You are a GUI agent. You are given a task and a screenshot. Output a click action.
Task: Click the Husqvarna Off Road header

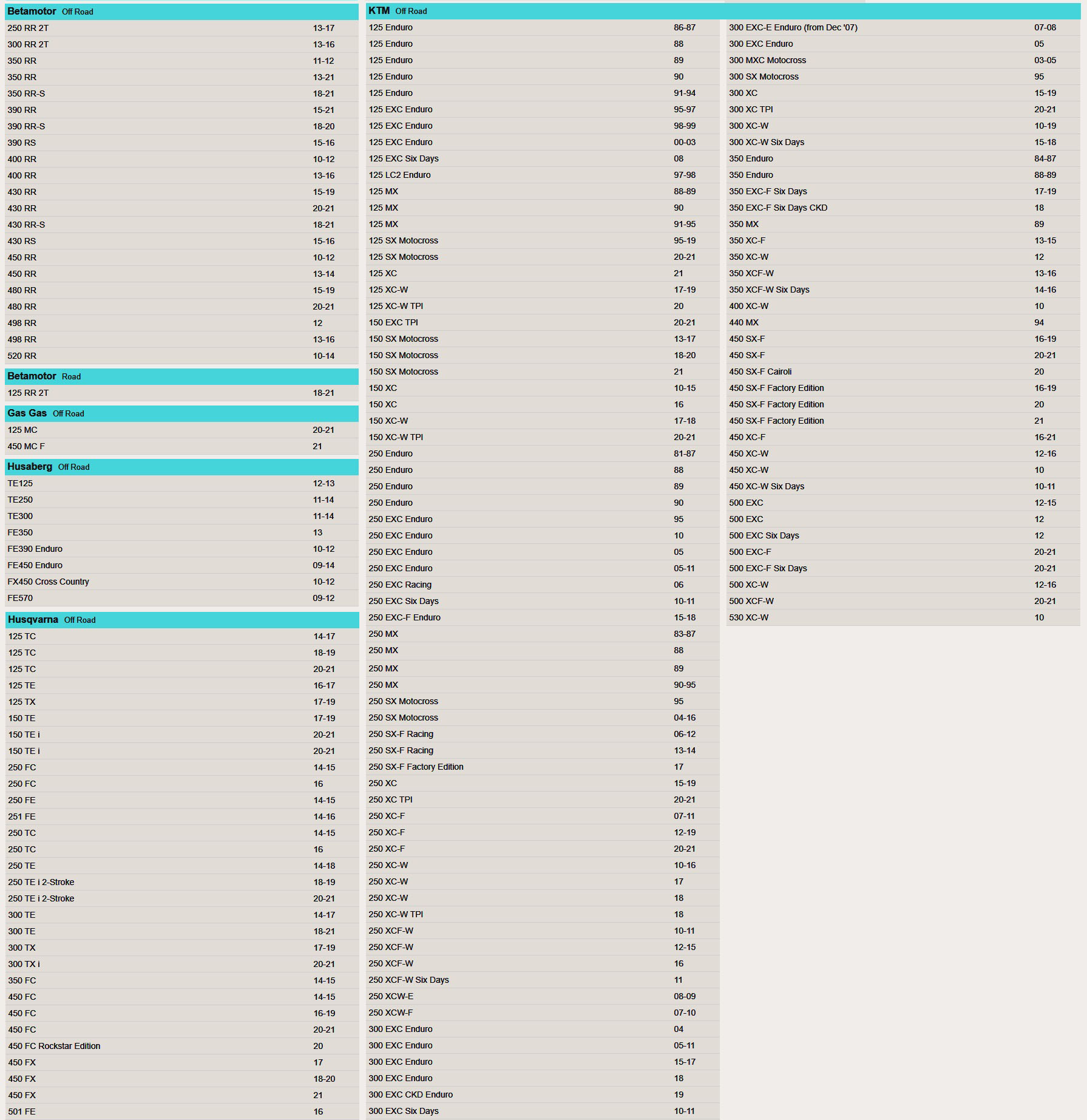[x=181, y=620]
